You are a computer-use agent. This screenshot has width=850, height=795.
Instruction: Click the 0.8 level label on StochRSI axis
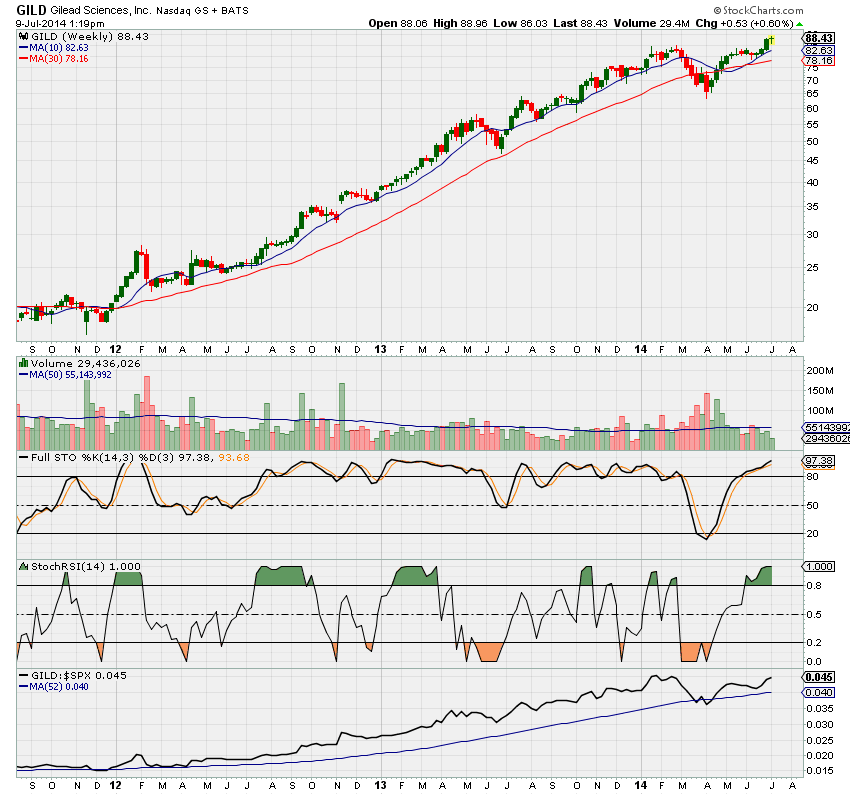coord(814,586)
